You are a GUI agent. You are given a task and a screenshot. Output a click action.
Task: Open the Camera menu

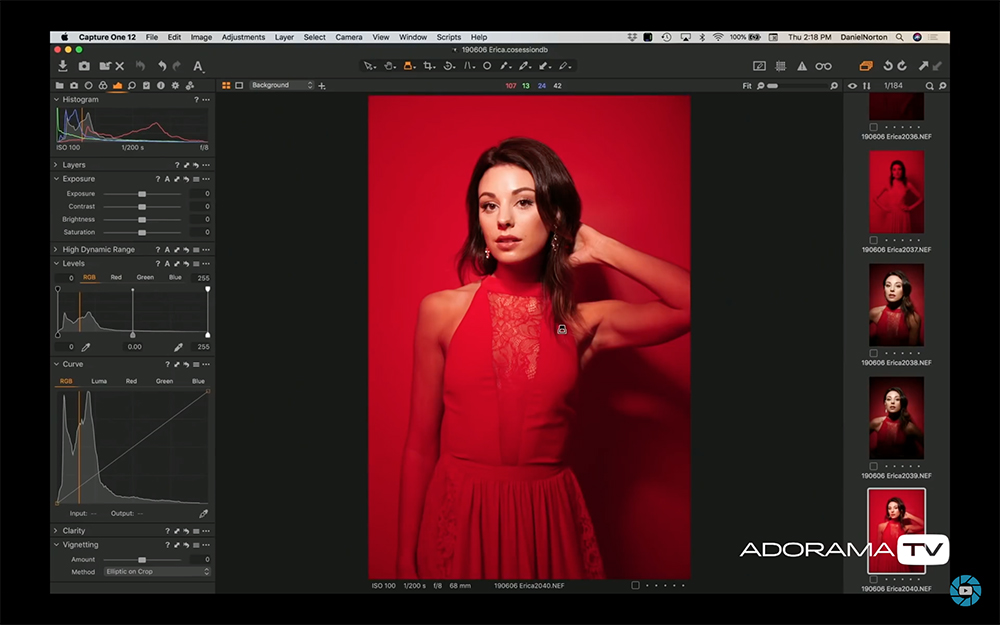[348, 37]
